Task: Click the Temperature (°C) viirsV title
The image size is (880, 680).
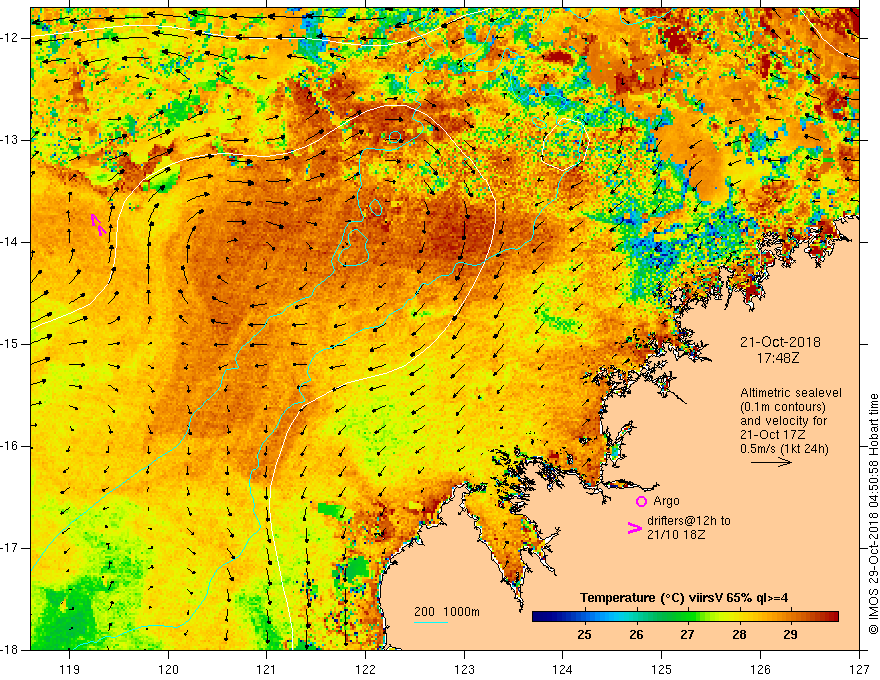Action: [684, 598]
